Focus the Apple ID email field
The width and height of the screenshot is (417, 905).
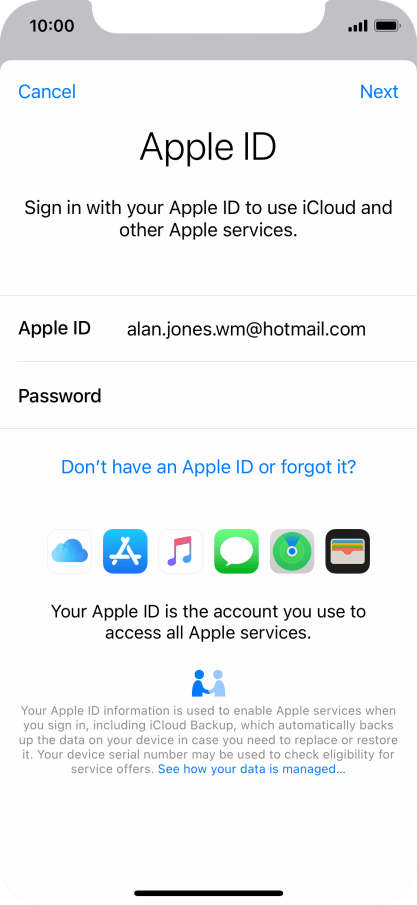(246, 329)
